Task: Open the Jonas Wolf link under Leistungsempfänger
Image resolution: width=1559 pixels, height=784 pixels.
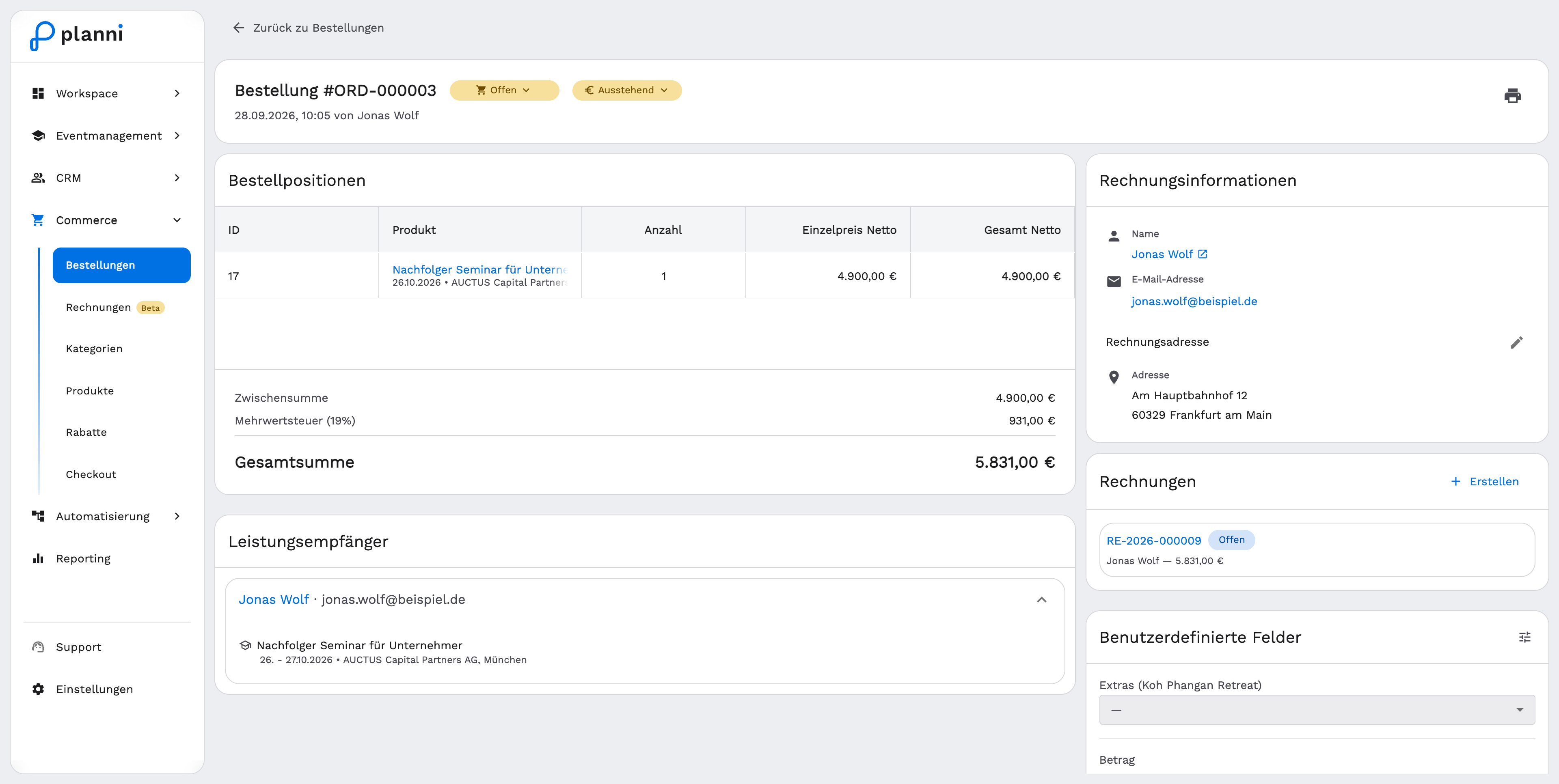Action: click(274, 599)
